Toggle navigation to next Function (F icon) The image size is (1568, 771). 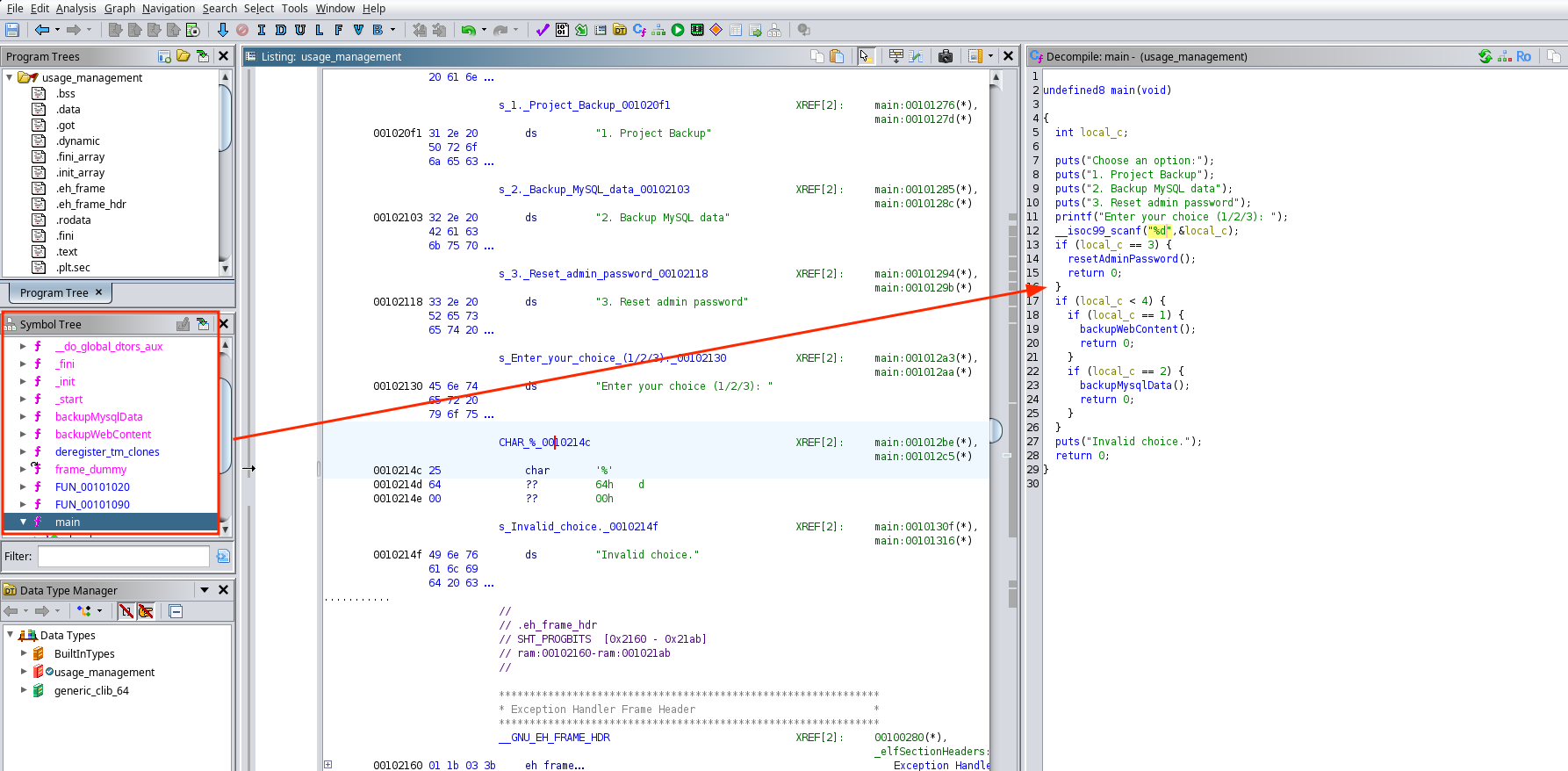(338, 30)
